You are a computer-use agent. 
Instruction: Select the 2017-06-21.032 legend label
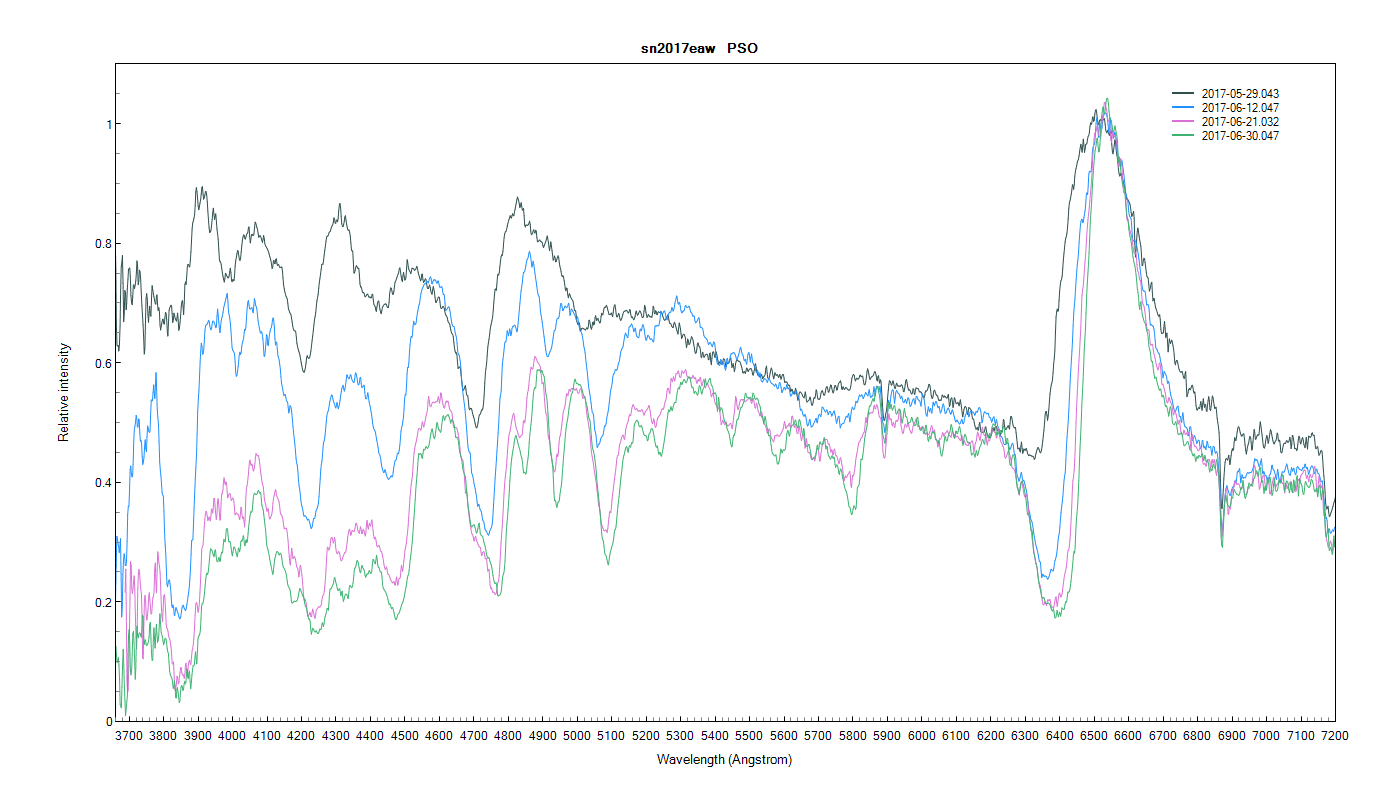point(1240,122)
